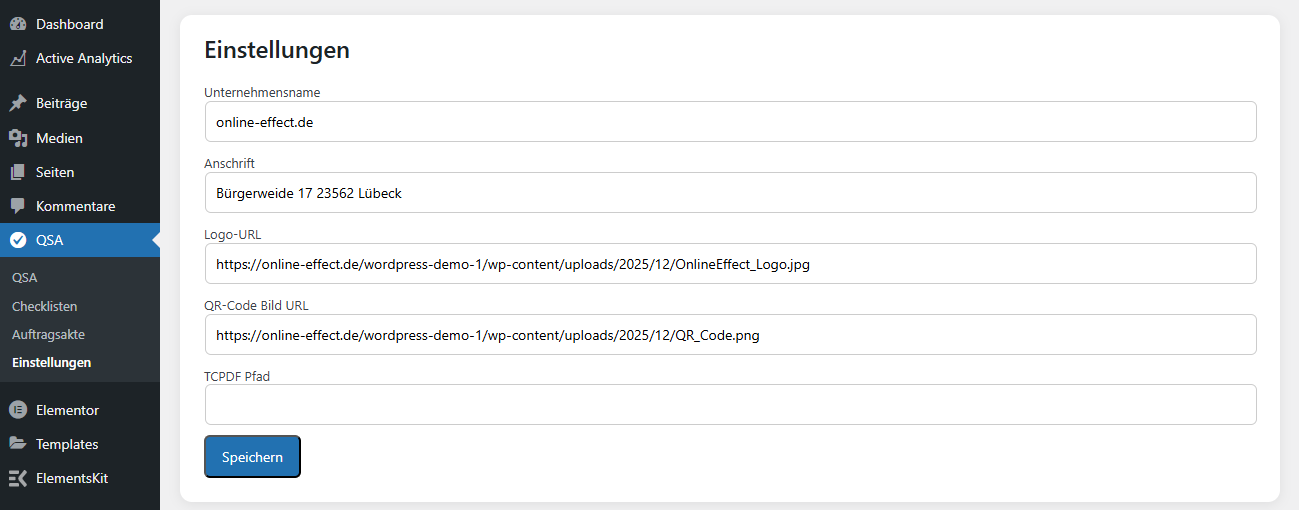This screenshot has width=1299, height=510.
Task: Open the Medien media icon
Action: [18, 138]
